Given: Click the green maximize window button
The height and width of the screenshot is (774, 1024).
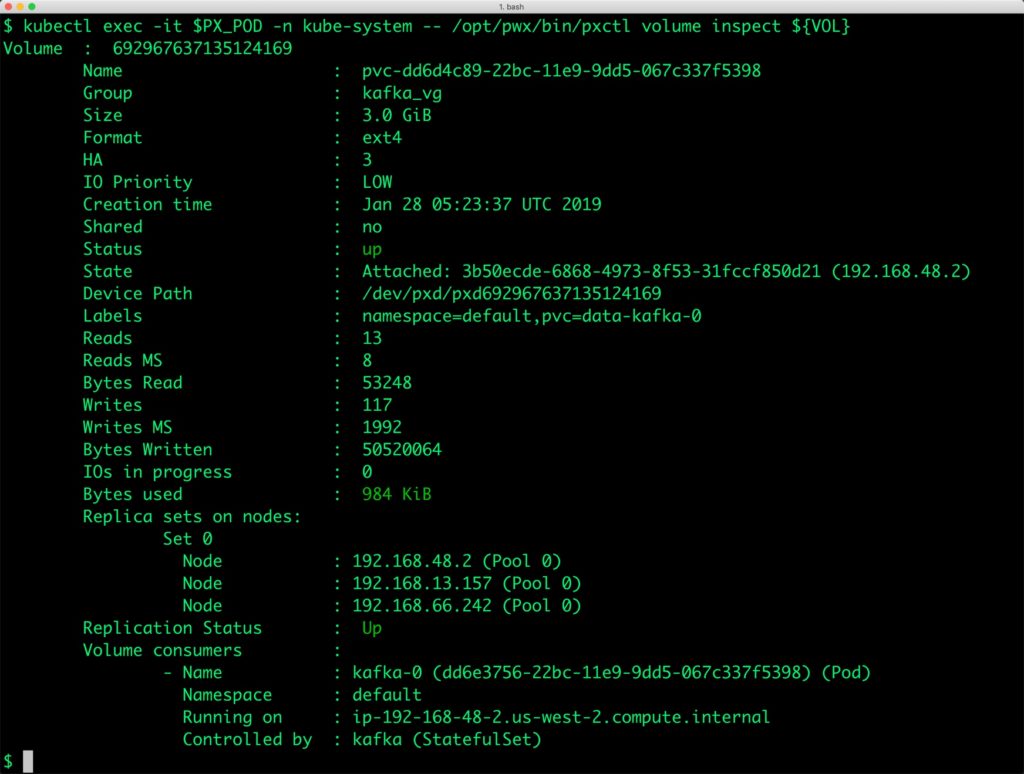Looking at the screenshot, I should point(32,7).
